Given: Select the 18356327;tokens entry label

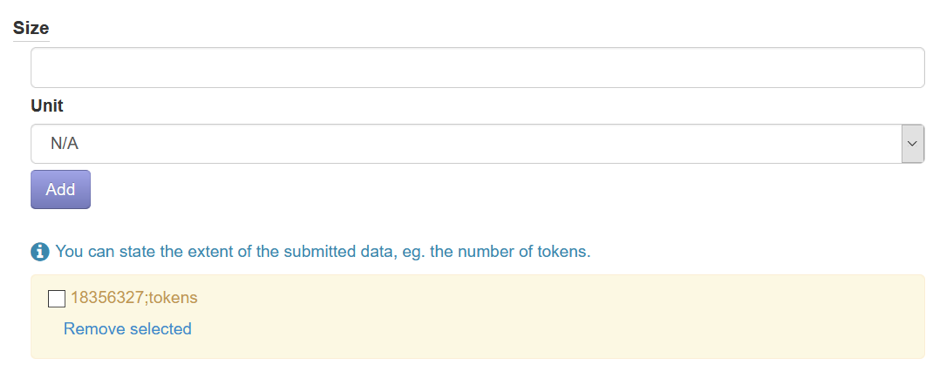Looking at the screenshot, I should point(134,298).
